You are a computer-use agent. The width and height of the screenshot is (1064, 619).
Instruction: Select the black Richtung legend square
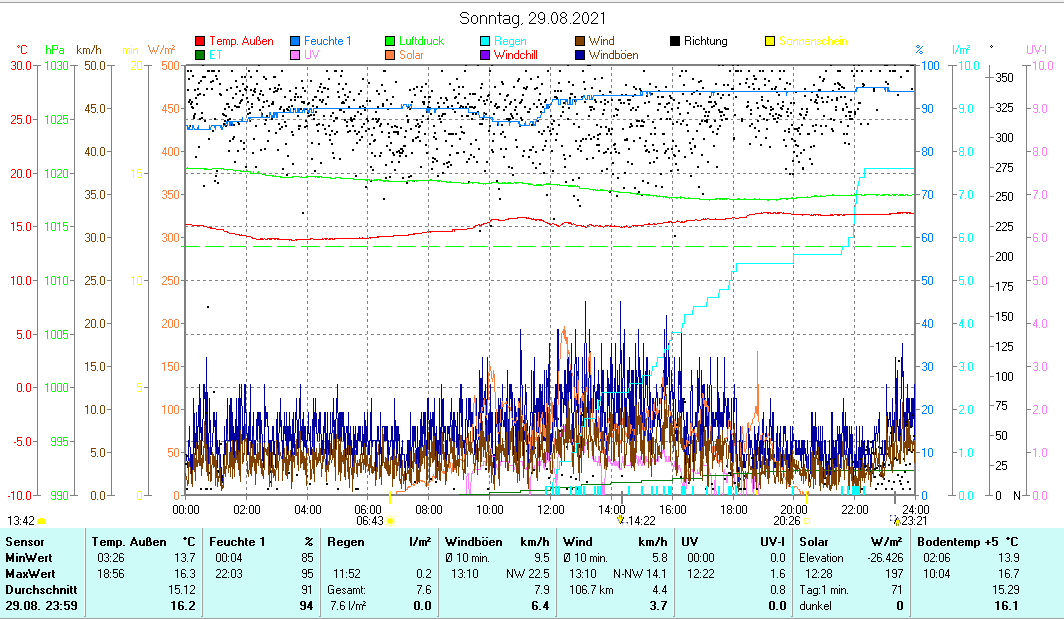coord(675,42)
